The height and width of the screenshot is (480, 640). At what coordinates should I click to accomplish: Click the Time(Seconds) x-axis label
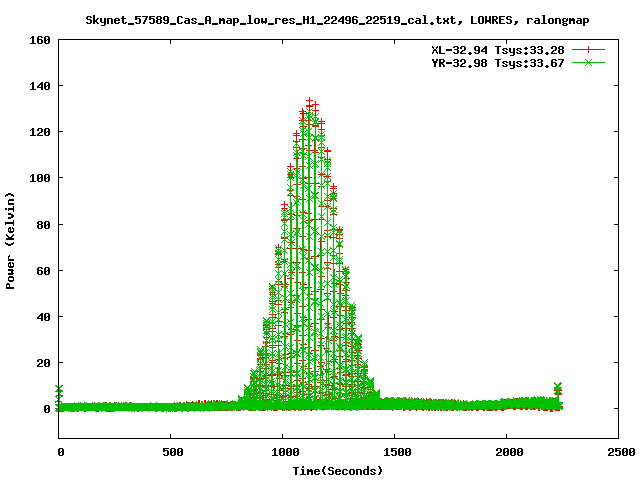(x=338, y=471)
